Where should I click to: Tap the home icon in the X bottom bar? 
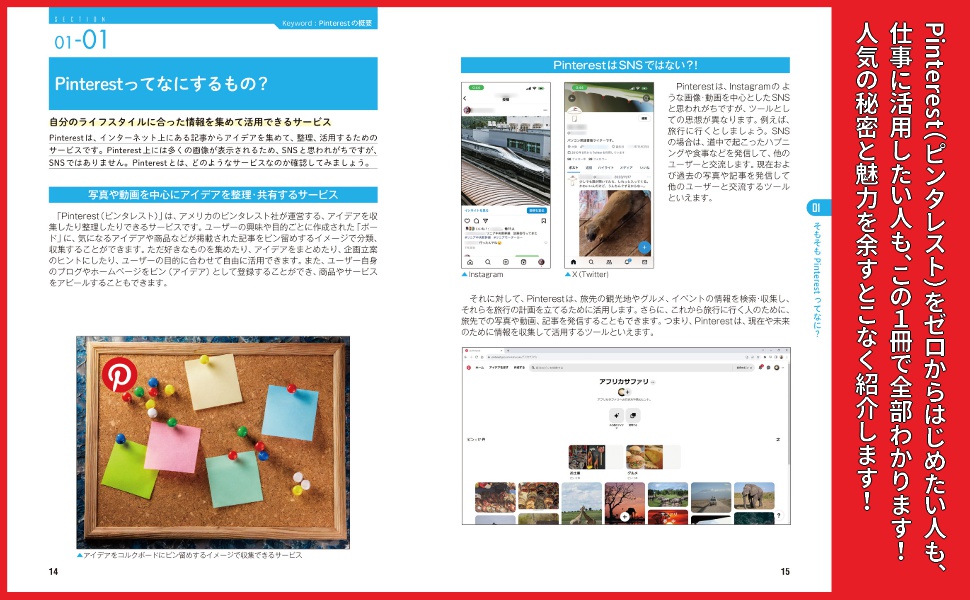(573, 262)
